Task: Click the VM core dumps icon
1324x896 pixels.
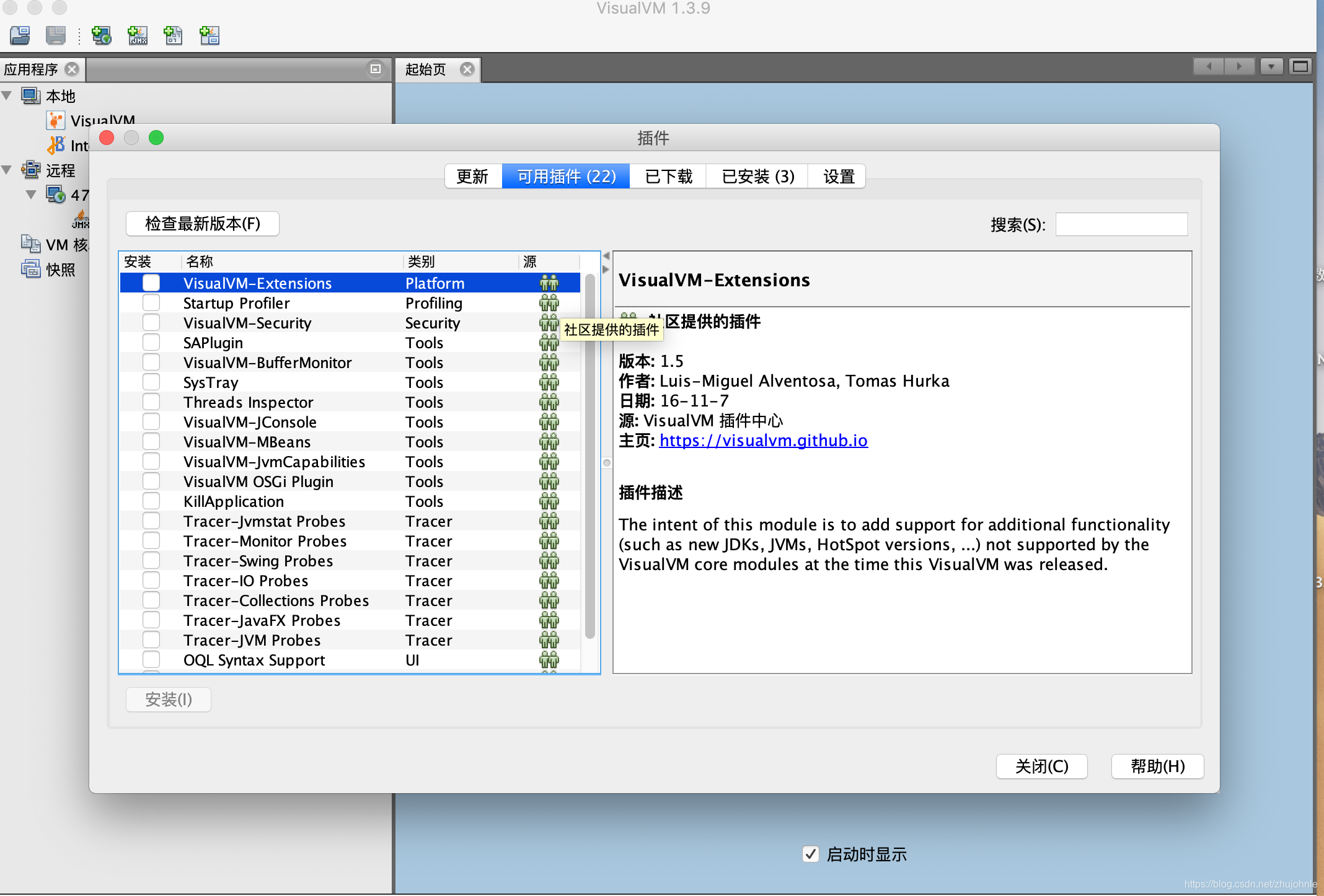Action: pyautogui.click(x=31, y=244)
